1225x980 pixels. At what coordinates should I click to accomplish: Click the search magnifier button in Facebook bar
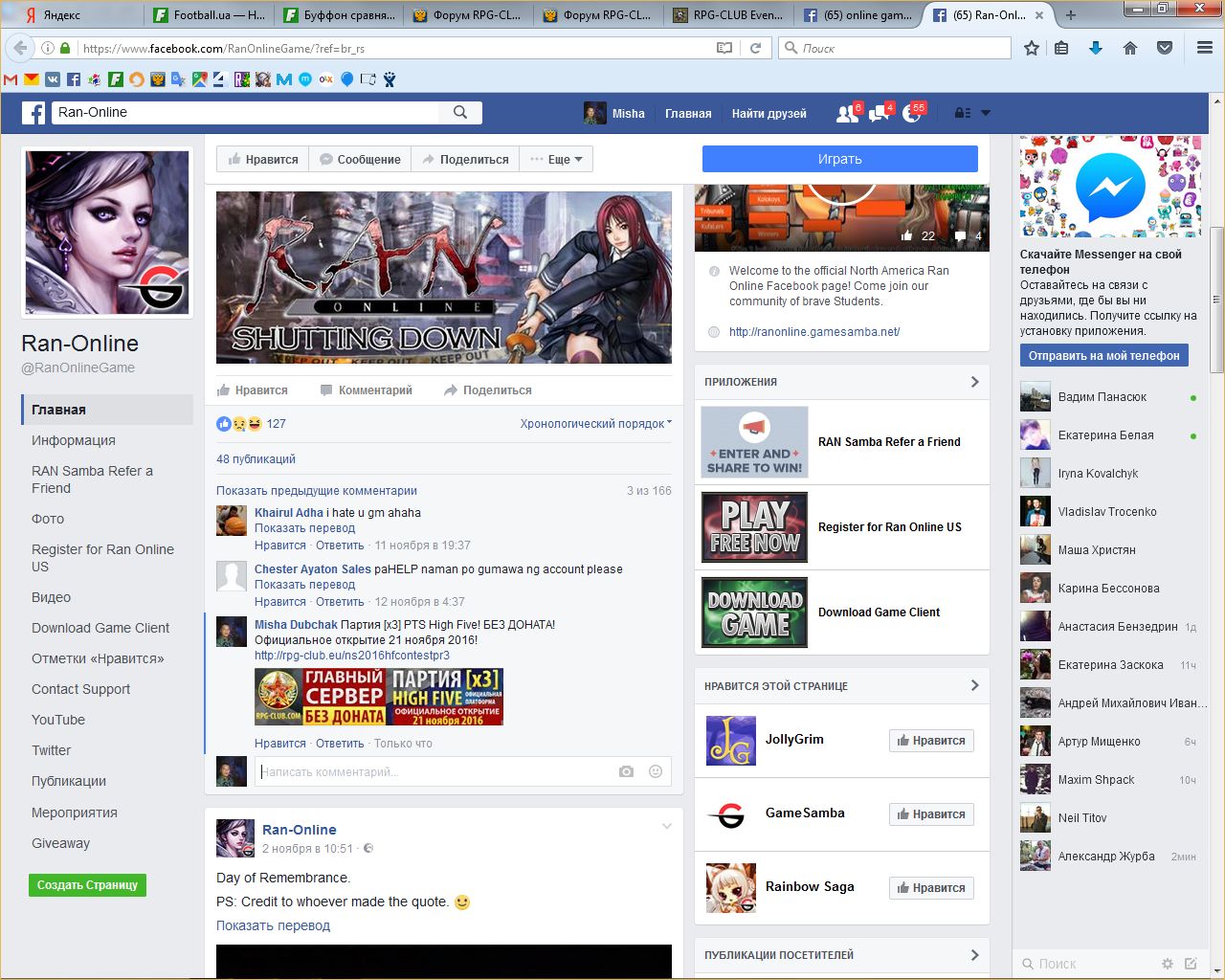460,112
